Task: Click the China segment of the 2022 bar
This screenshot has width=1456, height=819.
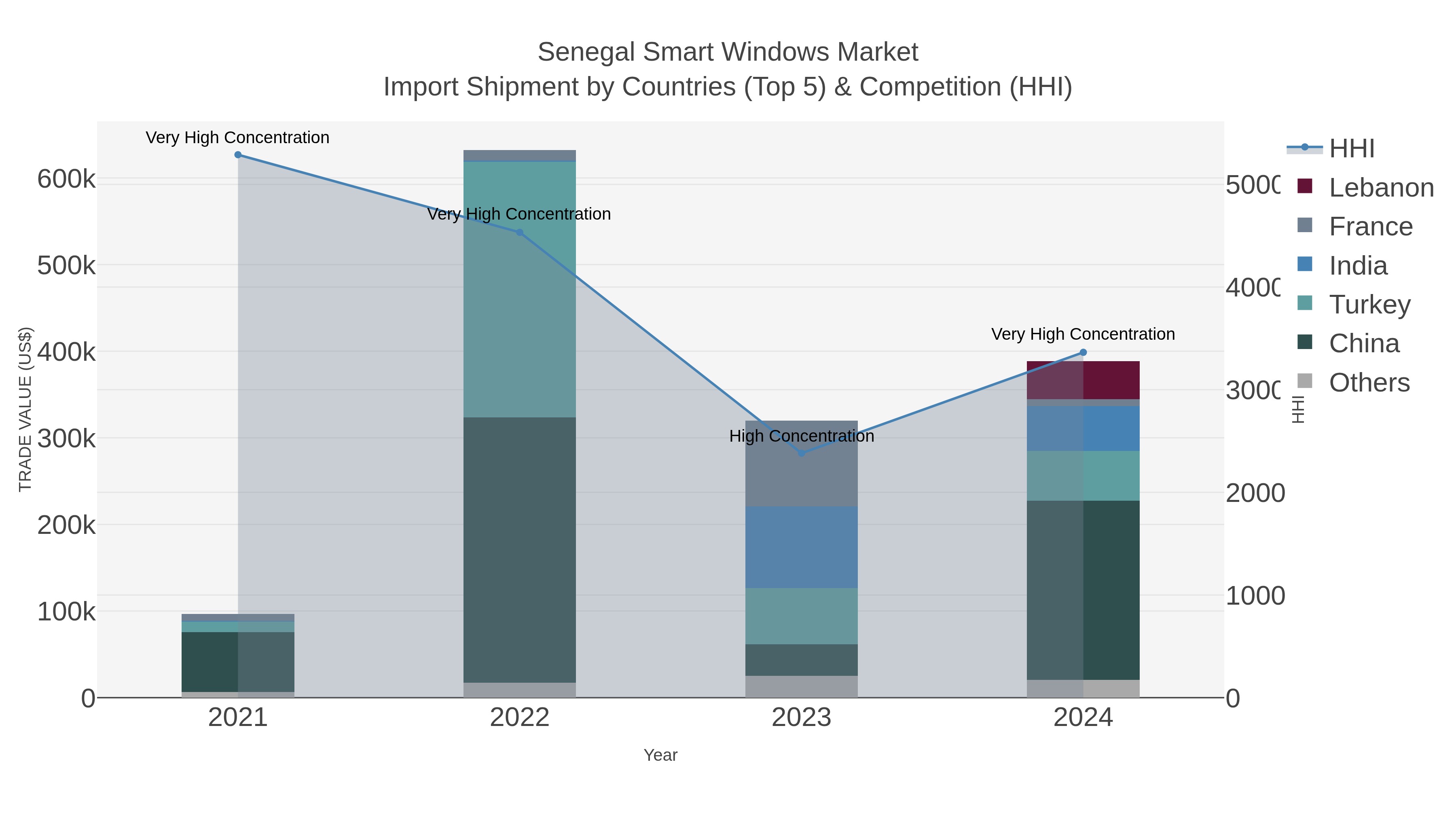Action: point(519,550)
